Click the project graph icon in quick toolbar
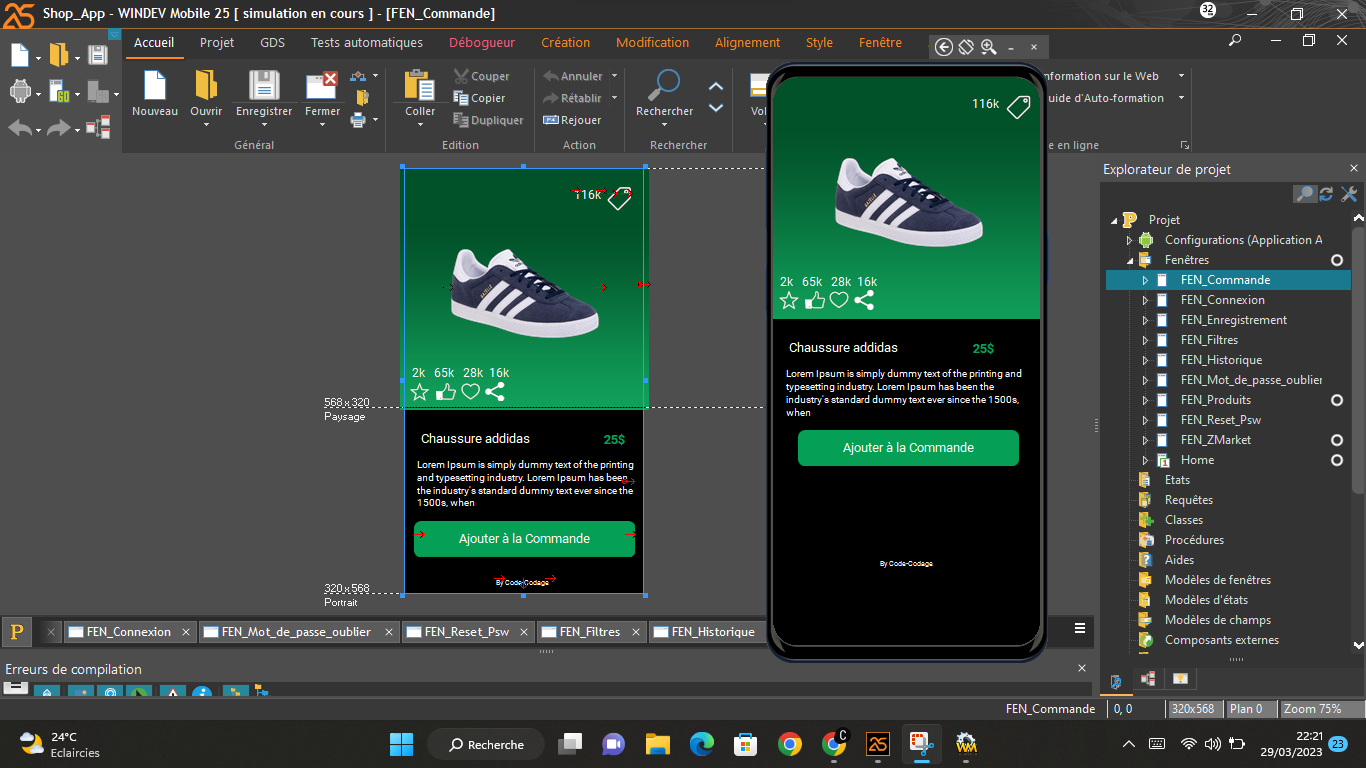The width and height of the screenshot is (1366, 768). coord(98,127)
